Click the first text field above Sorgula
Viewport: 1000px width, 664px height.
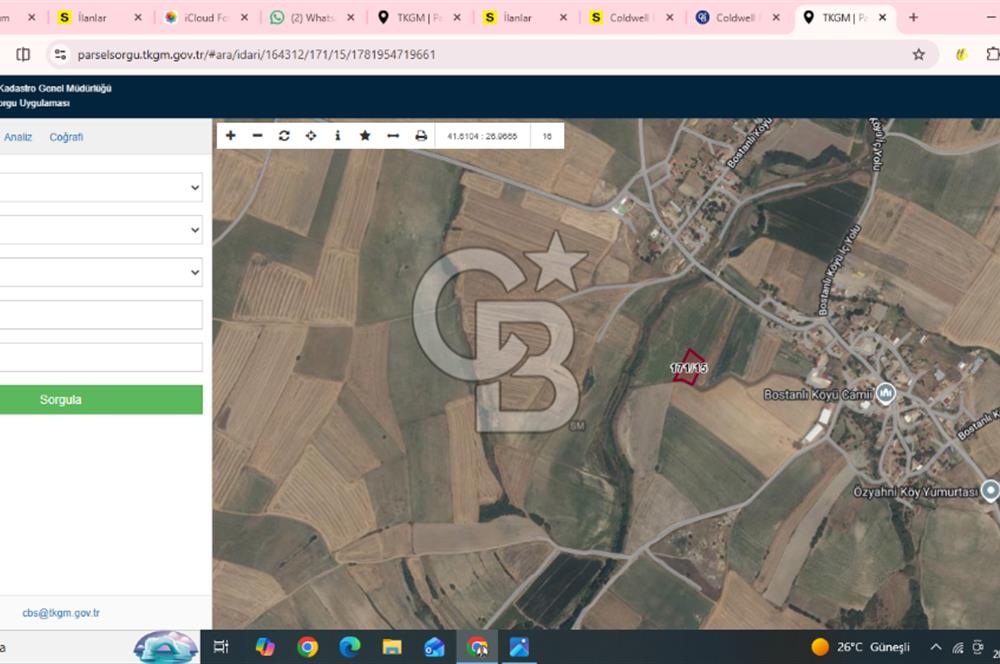pyautogui.click(x=101, y=315)
